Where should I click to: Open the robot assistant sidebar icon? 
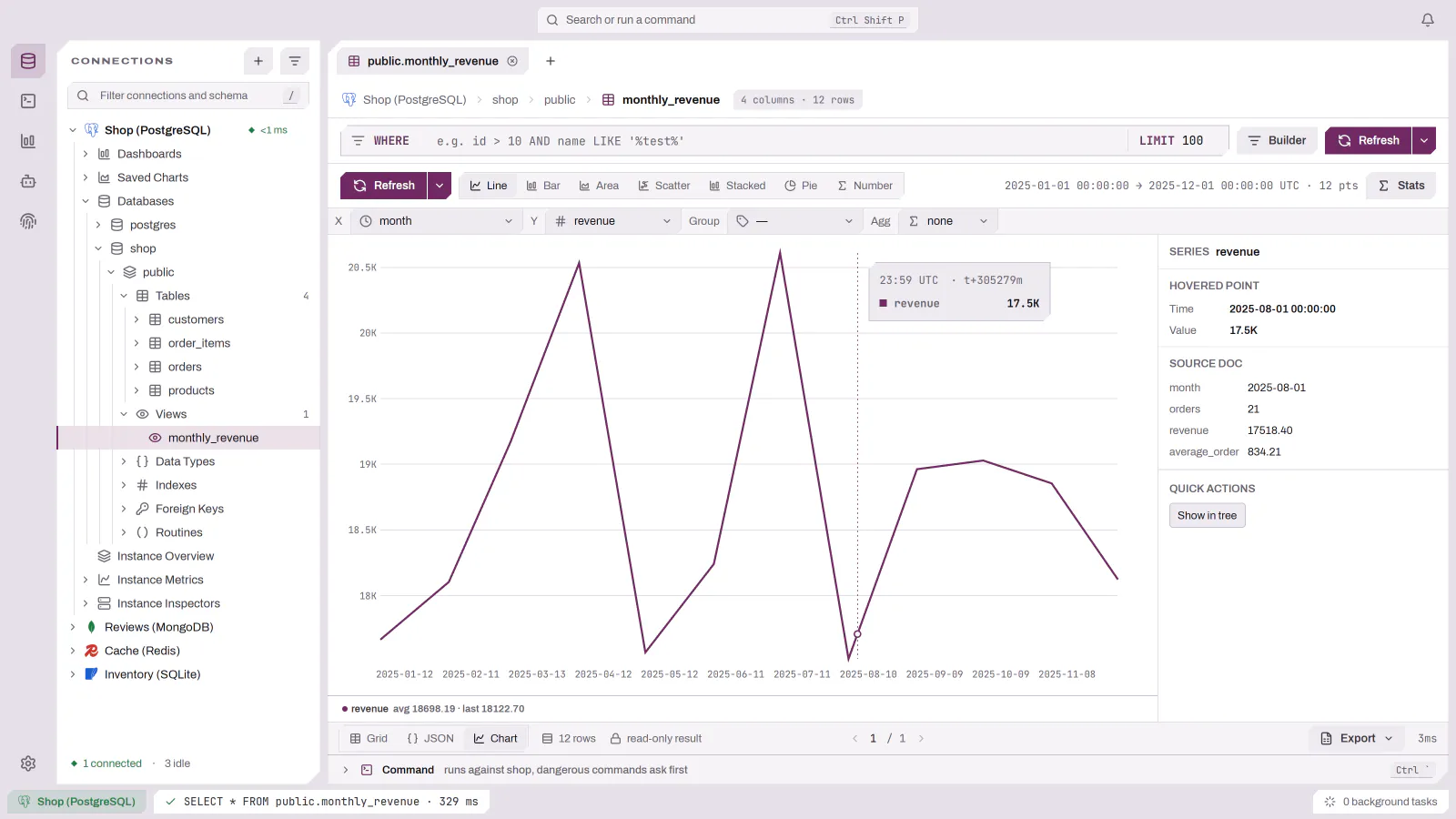click(28, 181)
